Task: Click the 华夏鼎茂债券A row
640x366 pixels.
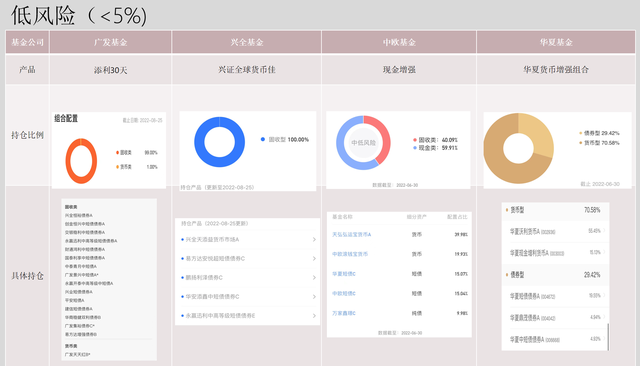Action: click(x=555, y=317)
